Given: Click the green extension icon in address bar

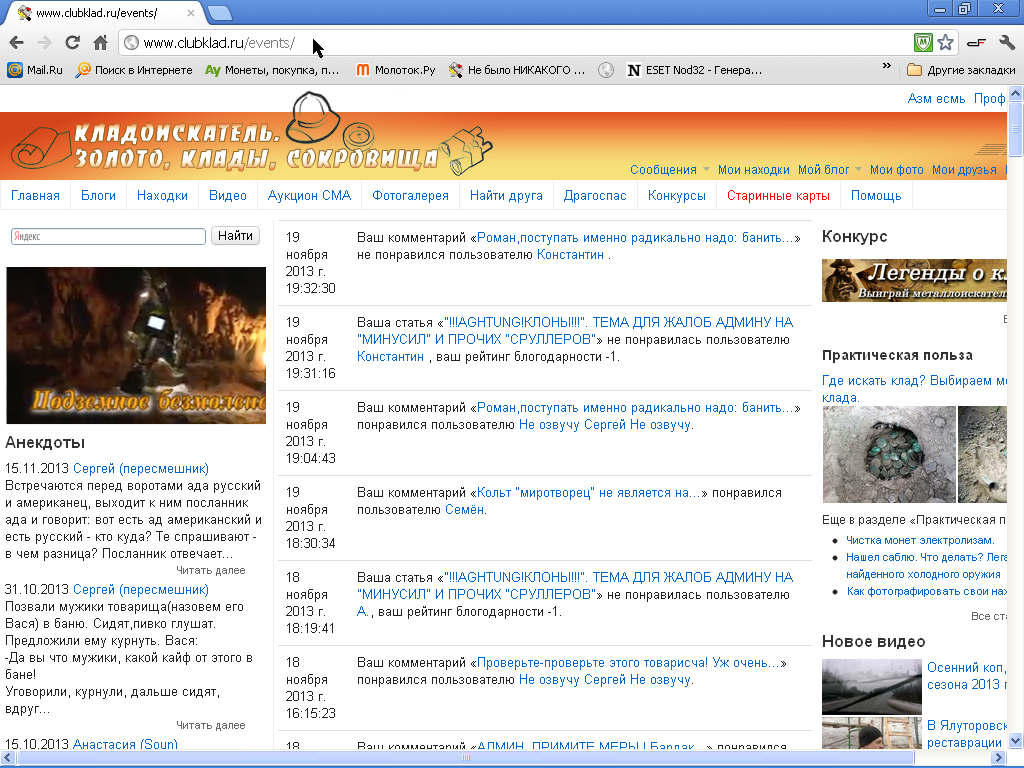Looking at the screenshot, I should pos(923,43).
